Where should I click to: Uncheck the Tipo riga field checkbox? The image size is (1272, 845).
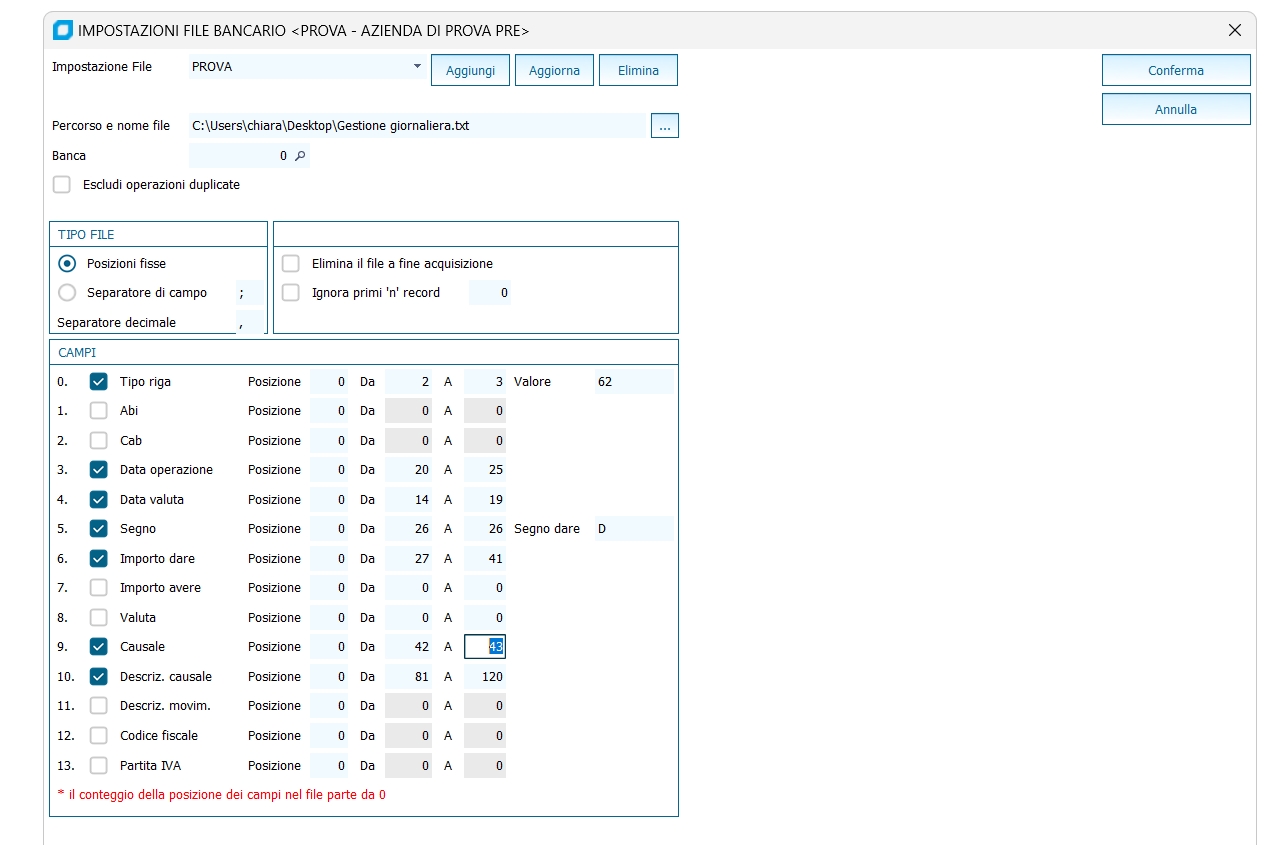[99, 382]
